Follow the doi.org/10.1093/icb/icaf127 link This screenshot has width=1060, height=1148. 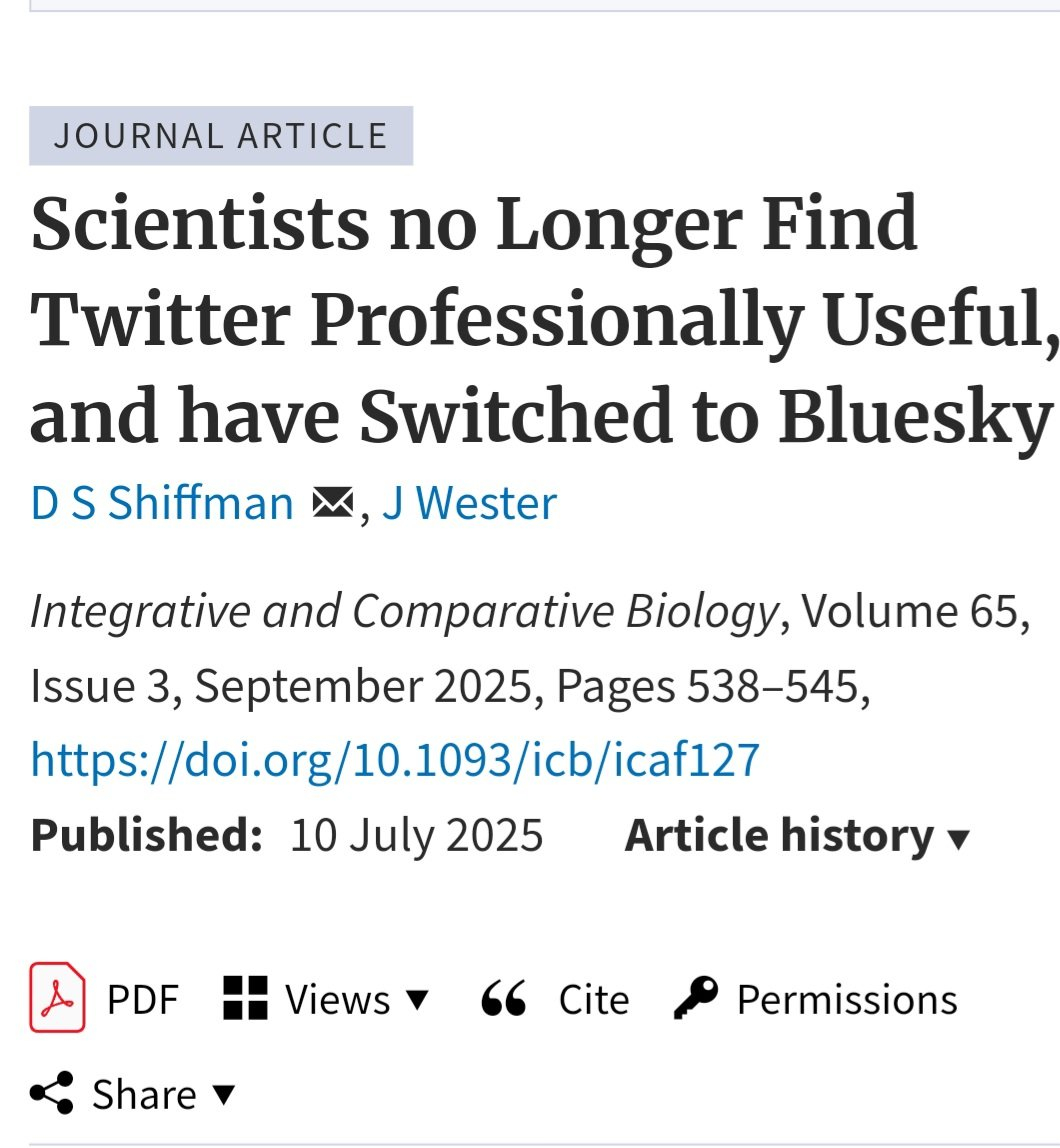click(395, 760)
